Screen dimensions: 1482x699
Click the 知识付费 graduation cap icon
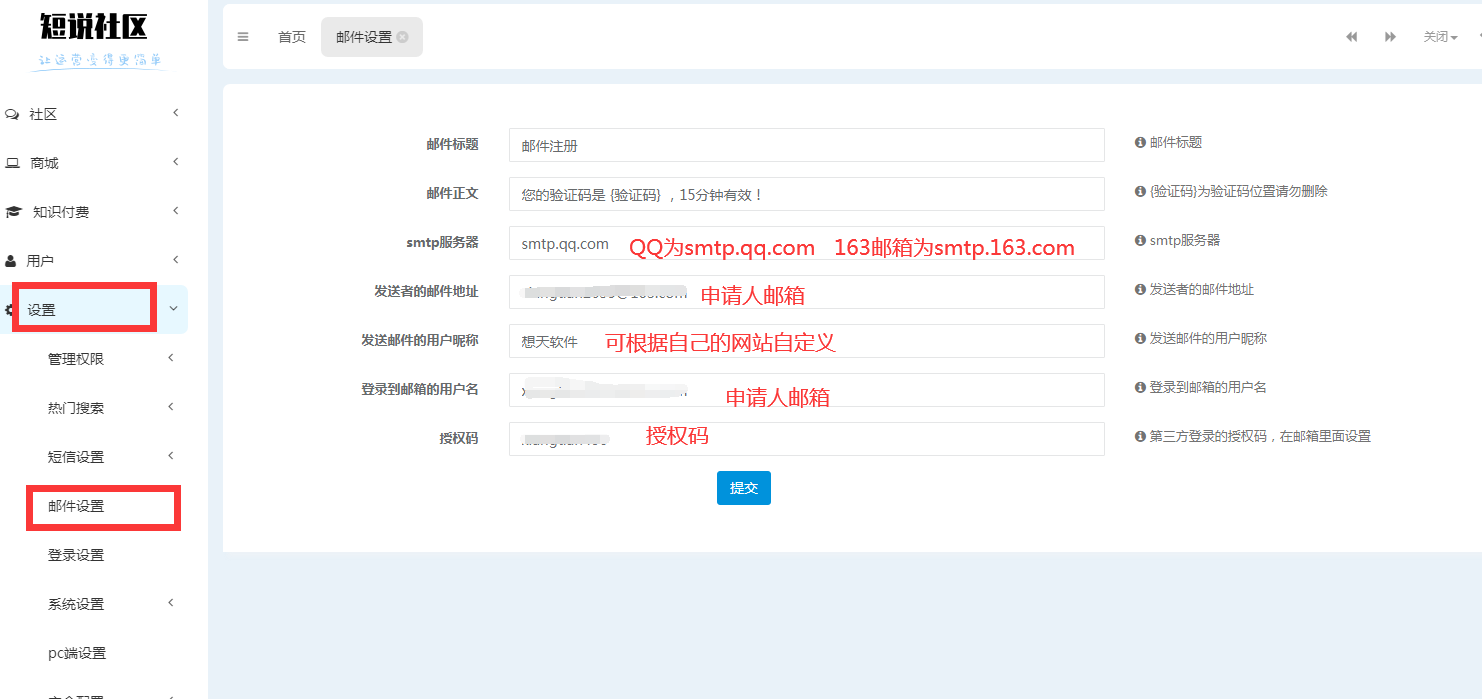pos(13,212)
